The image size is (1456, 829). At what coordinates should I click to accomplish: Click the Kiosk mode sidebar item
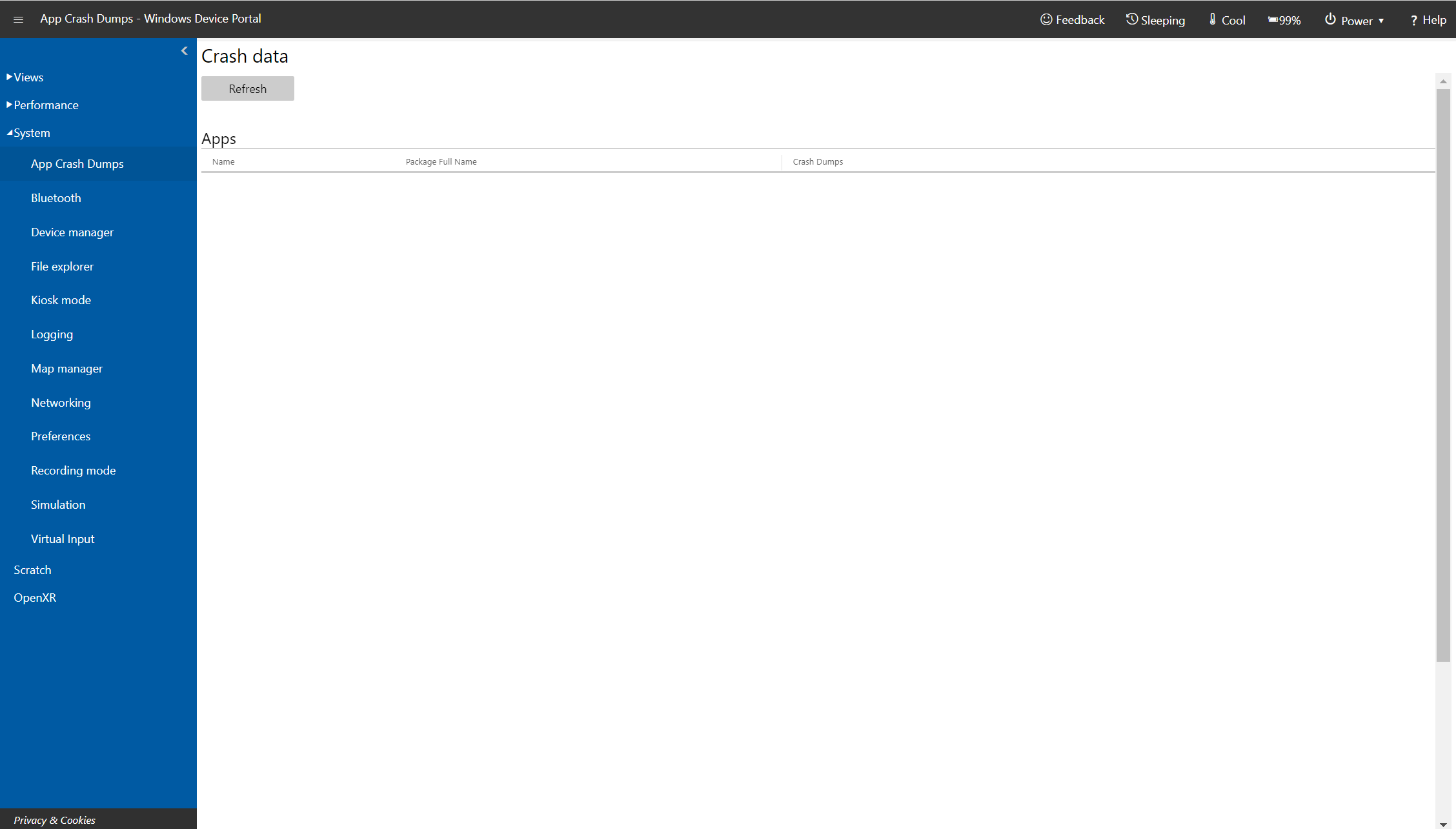pos(61,300)
